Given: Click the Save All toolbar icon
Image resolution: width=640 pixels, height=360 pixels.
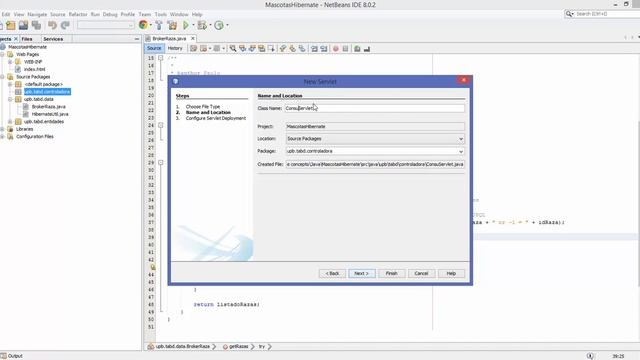Looking at the screenshot, I should (36, 25).
